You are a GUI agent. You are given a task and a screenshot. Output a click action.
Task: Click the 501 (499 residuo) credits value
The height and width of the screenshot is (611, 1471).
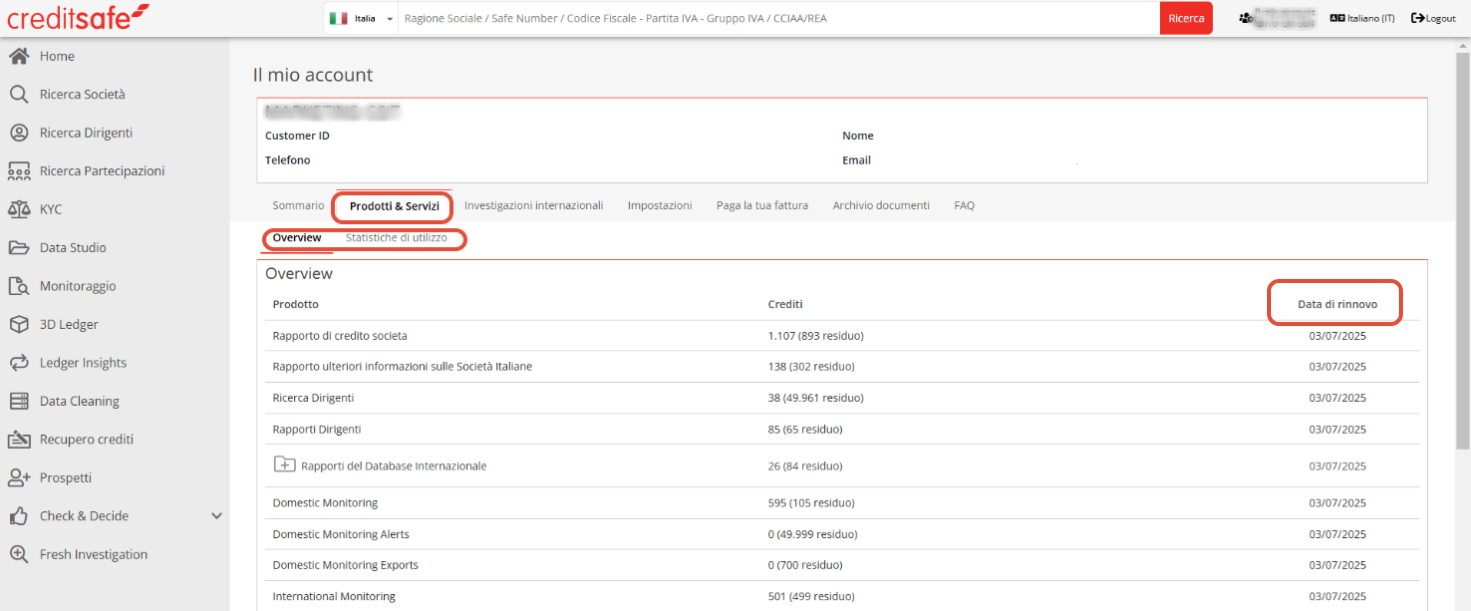pos(811,597)
